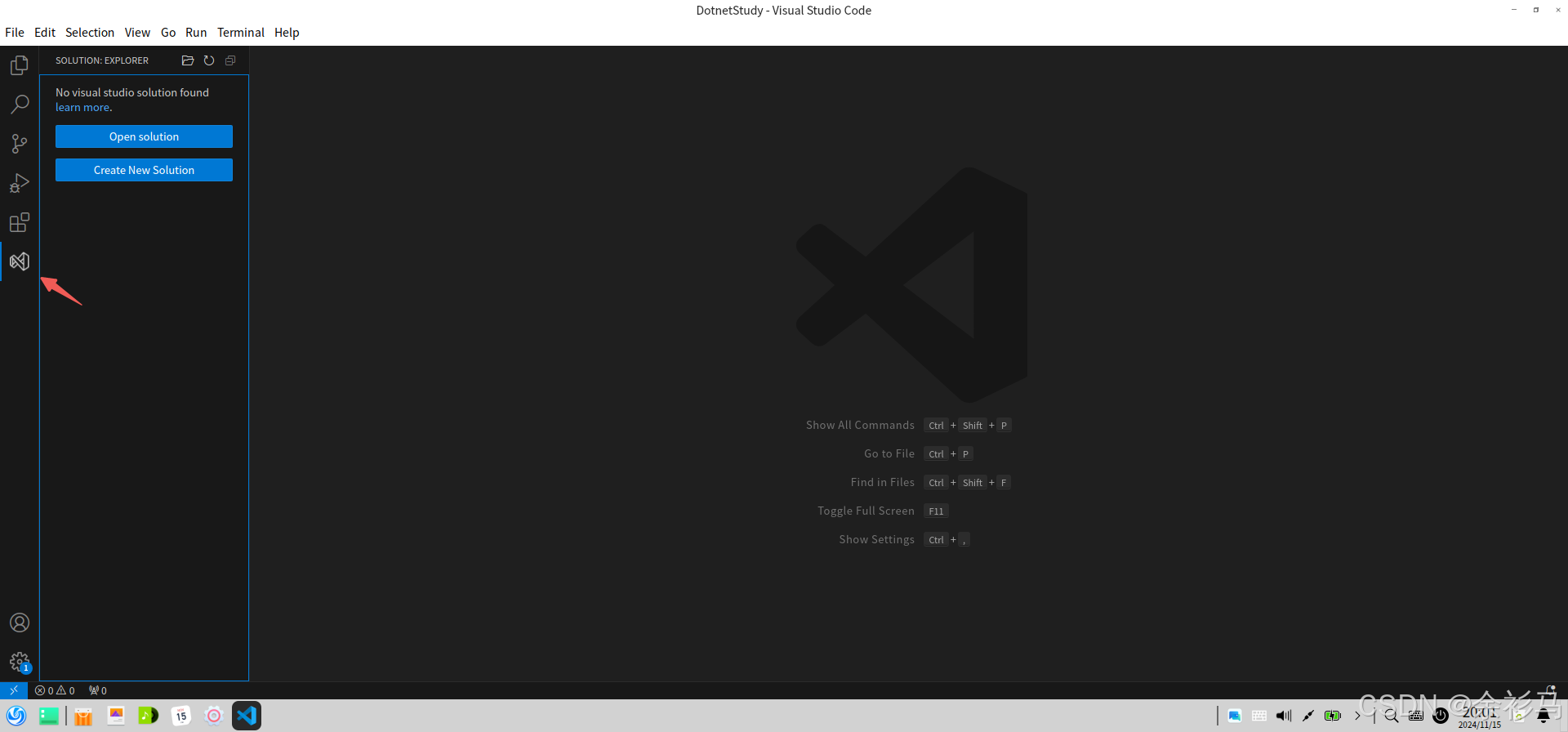Click the show desktop/multitasking dock icon
This screenshot has width=1568, height=732.
point(49,716)
